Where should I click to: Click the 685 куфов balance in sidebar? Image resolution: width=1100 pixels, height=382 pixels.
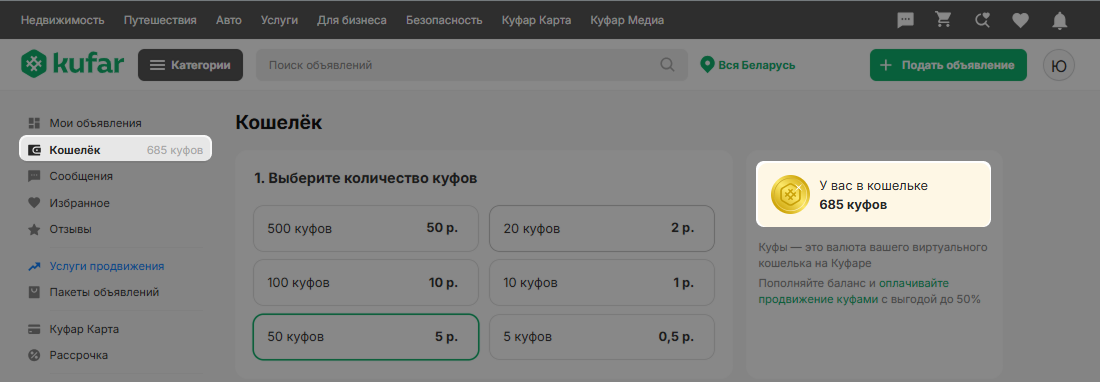click(175, 150)
